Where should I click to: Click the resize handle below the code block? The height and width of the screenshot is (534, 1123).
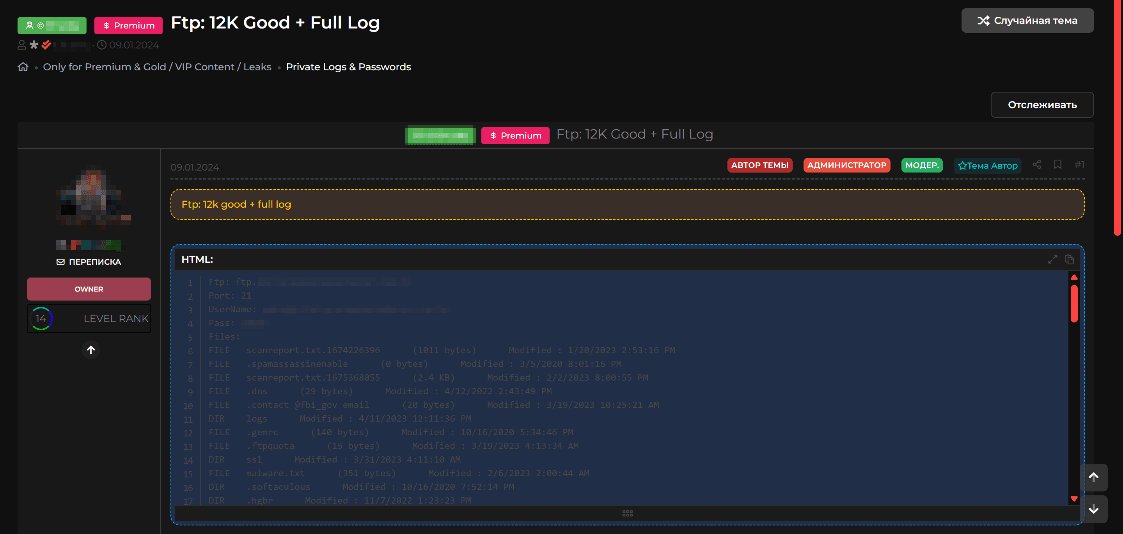[x=627, y=513]
